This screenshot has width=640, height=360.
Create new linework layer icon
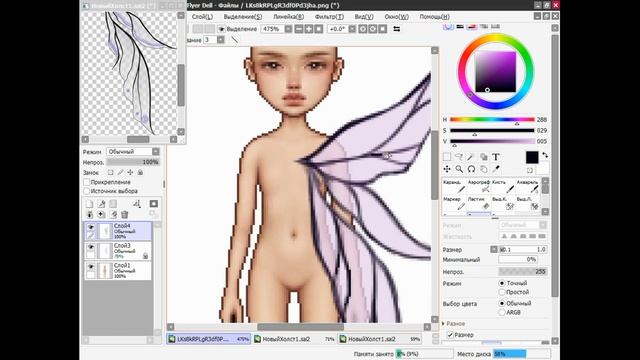coord(101,204)
